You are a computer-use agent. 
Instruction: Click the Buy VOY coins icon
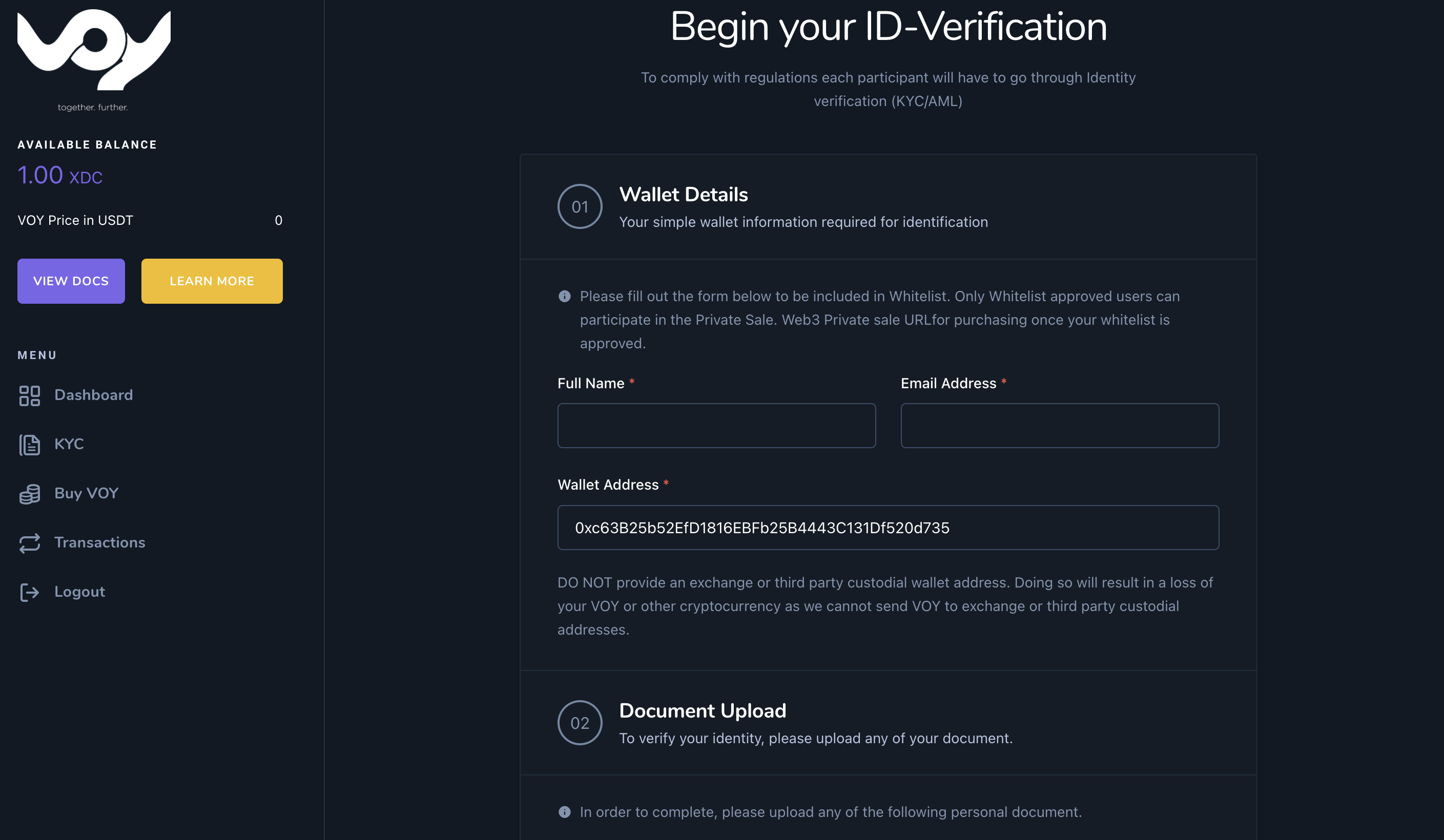pyautogui.click(x=29, y=494)
